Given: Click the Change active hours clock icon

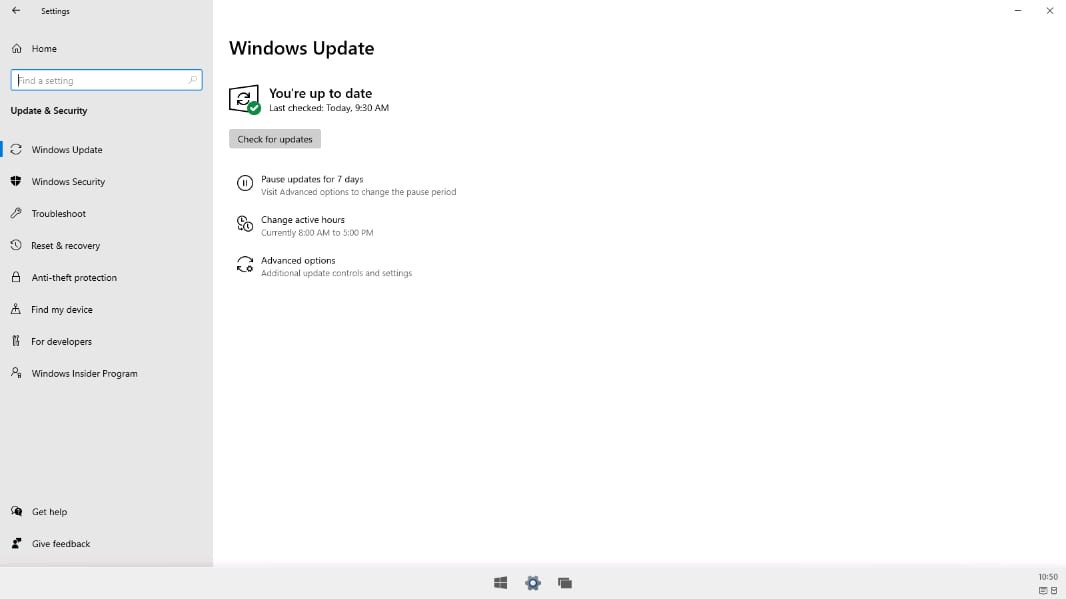Looking at the screenshot, I should [x=245, y=224].
